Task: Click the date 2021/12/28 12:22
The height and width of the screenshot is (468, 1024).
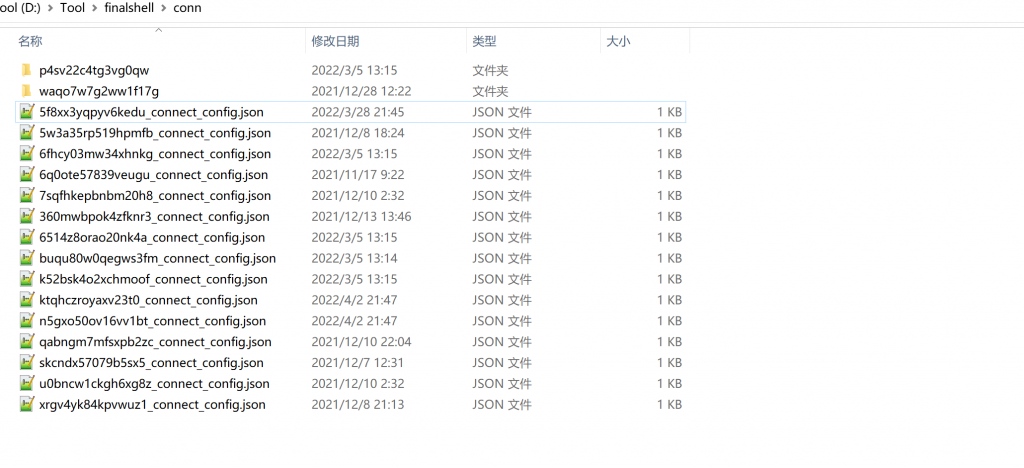Action: (361, 91)
